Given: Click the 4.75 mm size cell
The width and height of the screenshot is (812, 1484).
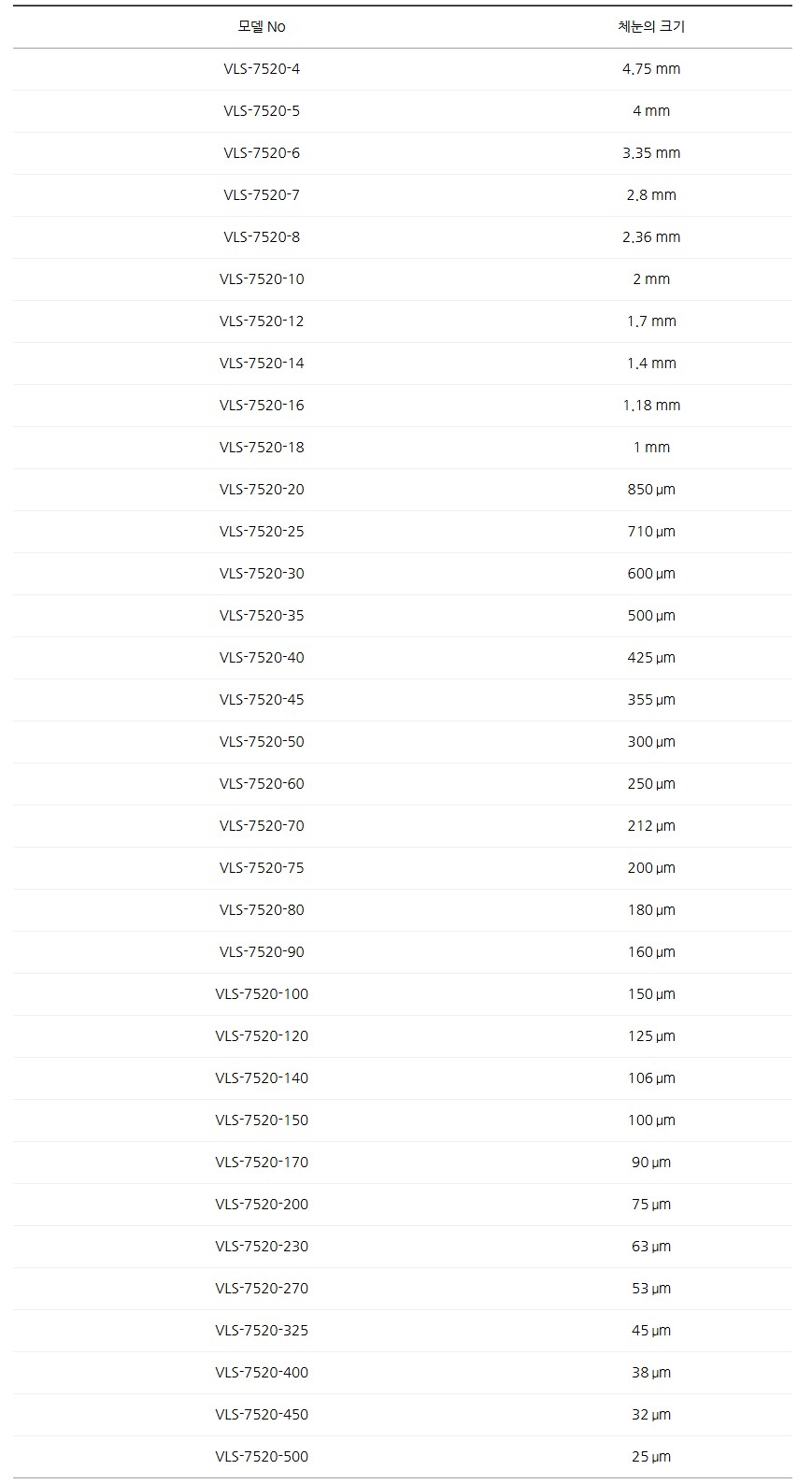Looking at the screenshot, I should [x=651, y=69].
